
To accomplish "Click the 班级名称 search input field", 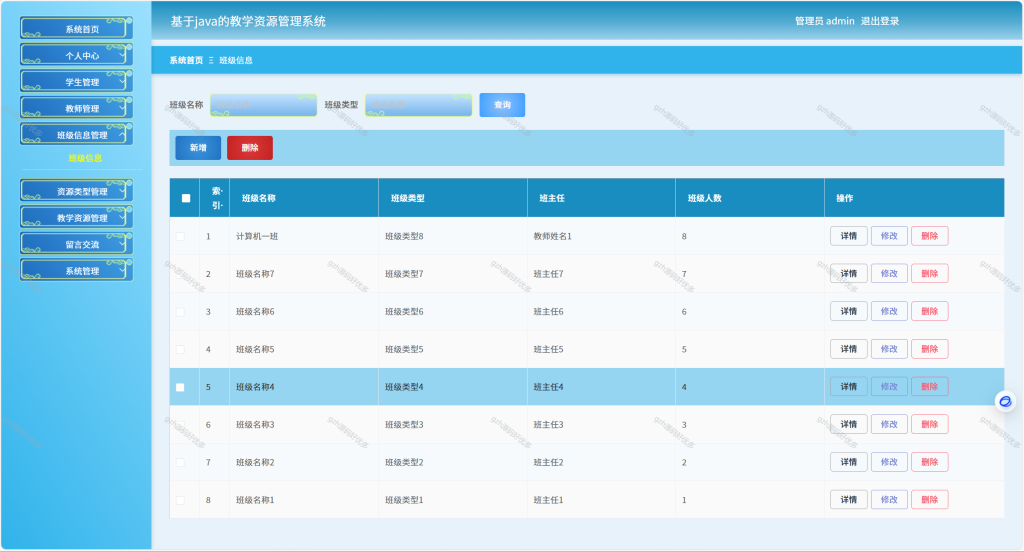I will [x=263, y=105].
